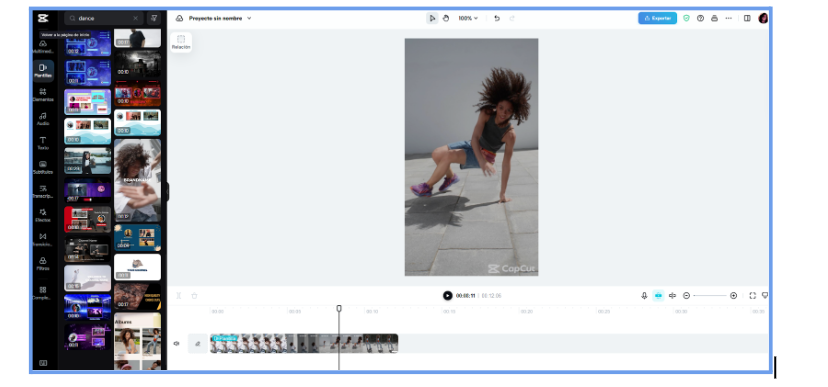Click the CapCut logo home icon

pyautogui.click(x=43, y=18)
